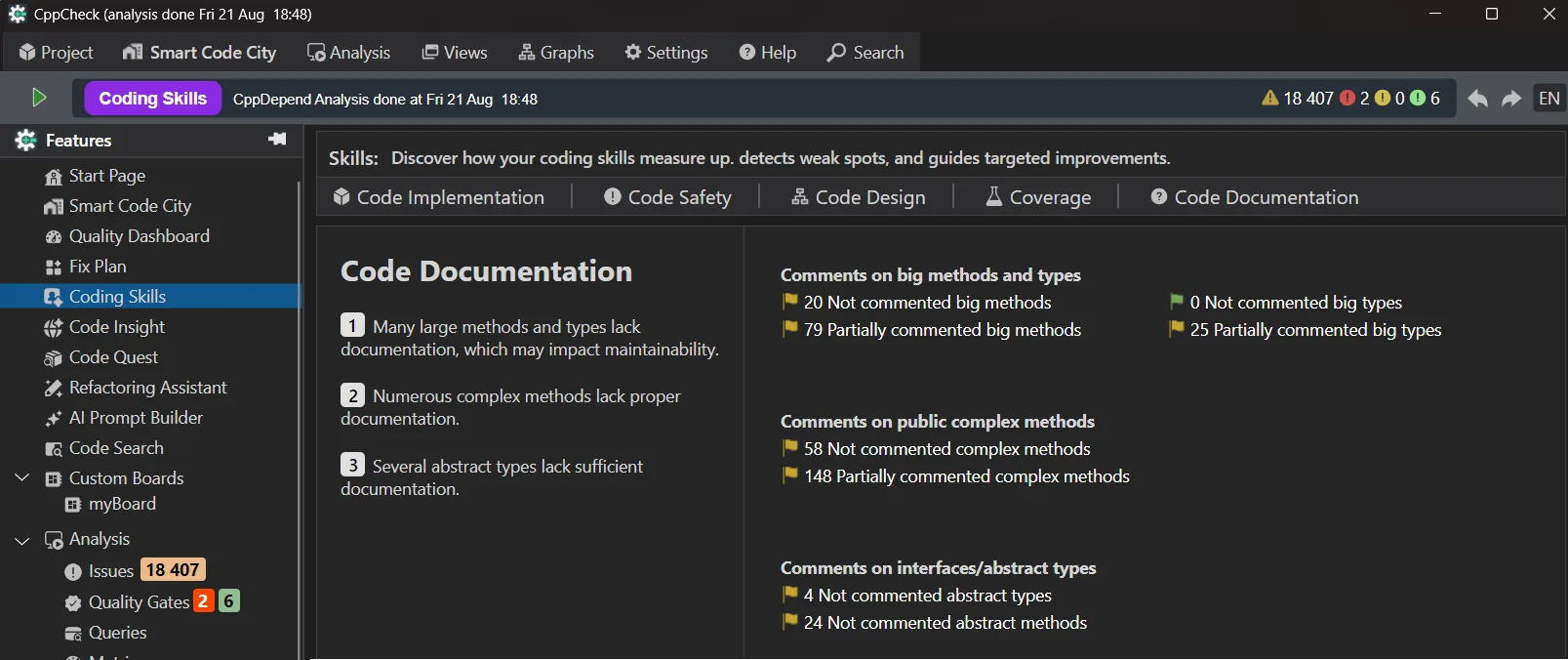This screenshot has width=1568, height=660.
Task: Maximize the CppCheck window
Action: pos(1492,14)
